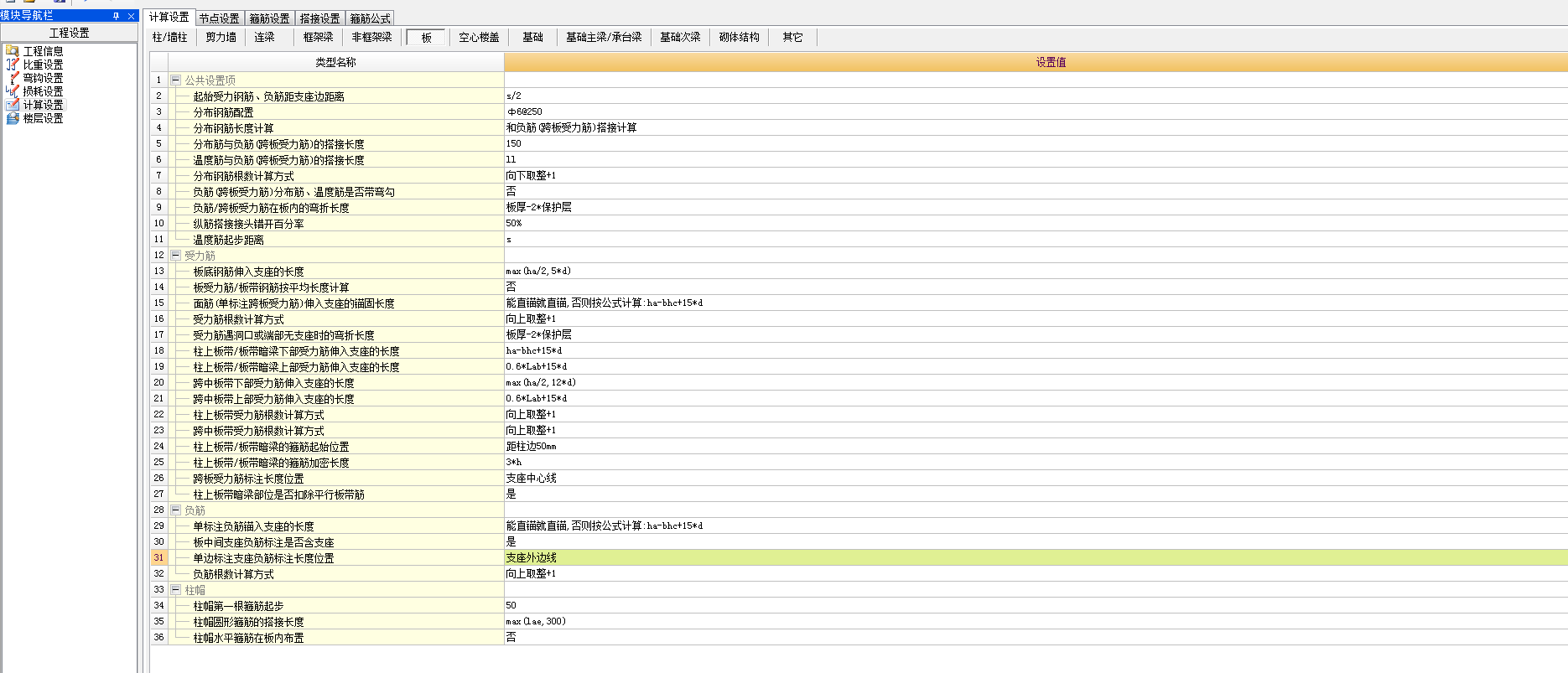Click the 比重设置 icon in navigation
1568x673 pixels.
[x=13, y=65]
